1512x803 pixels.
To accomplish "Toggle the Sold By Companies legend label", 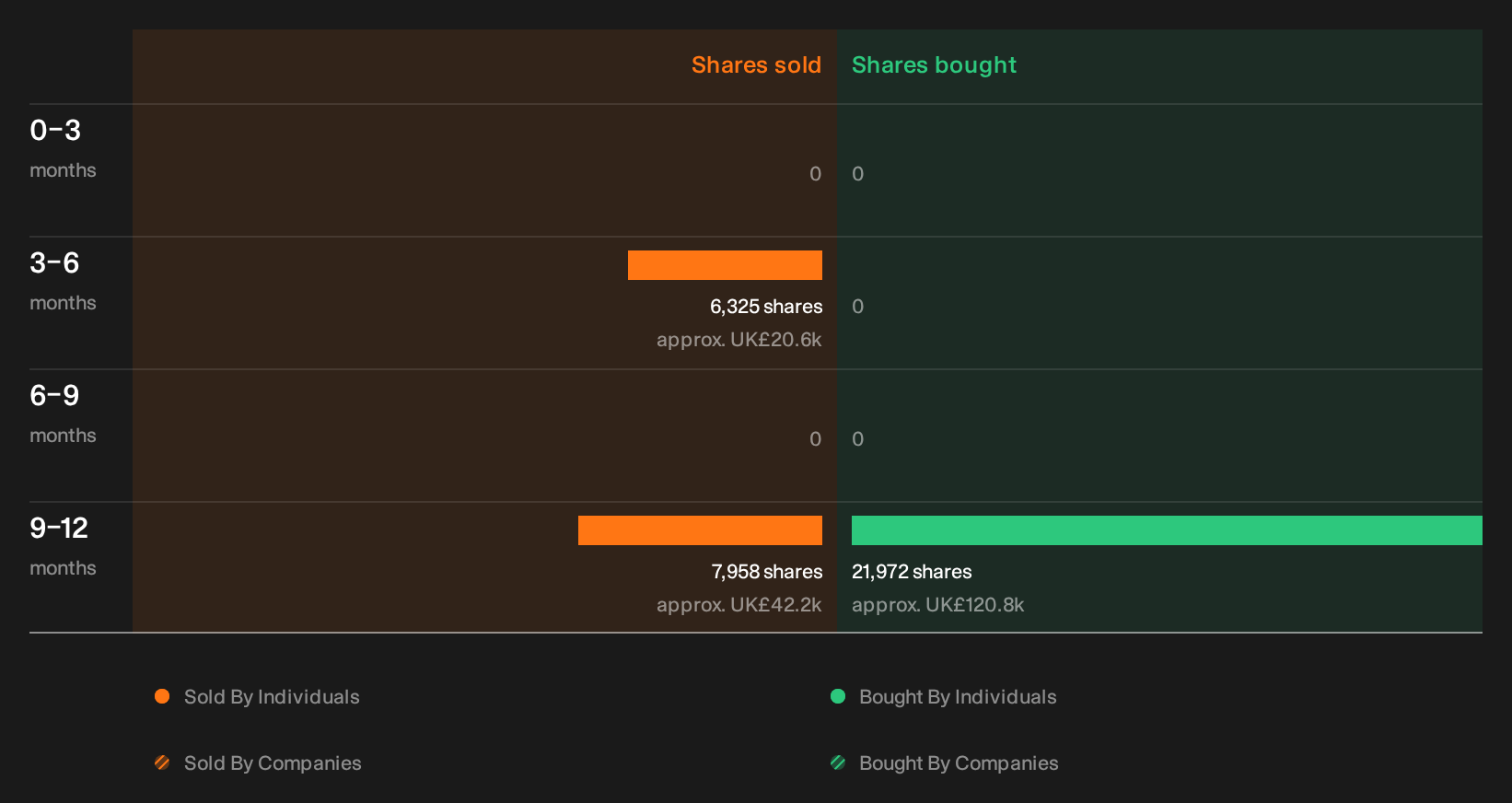I will coord(273,763).
